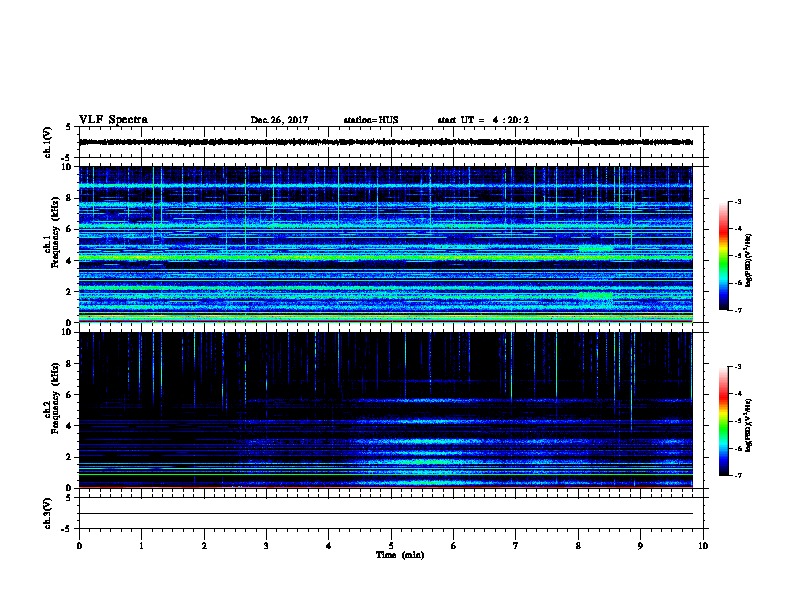Click the ch.2 "Frequency (kHz)" axis label
Image resolution: width=792 pixels, height=612 pixels.
tap(55, 398)
